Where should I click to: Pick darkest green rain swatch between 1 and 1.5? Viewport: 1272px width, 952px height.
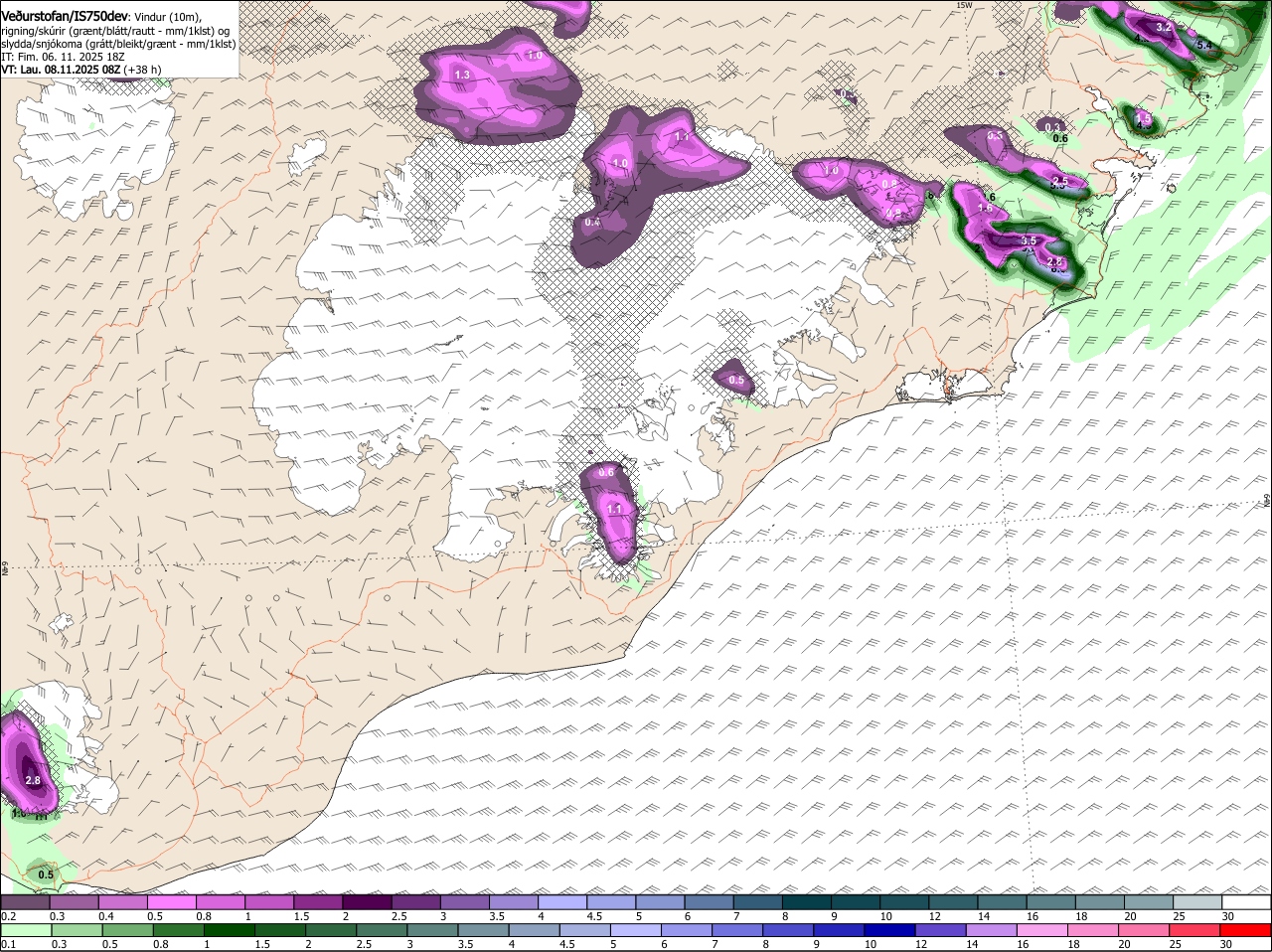click(229, 930)
